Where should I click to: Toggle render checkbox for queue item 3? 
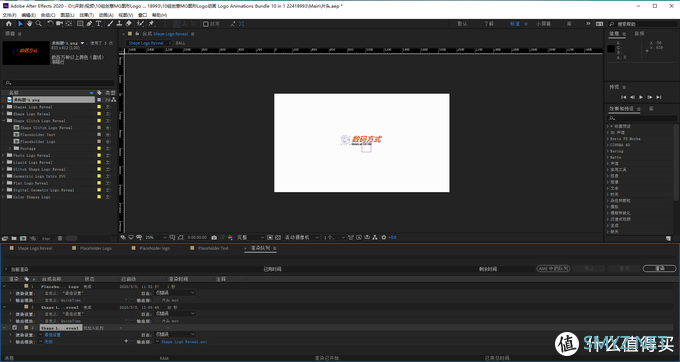pyautogui.click(x=15, y=328)
